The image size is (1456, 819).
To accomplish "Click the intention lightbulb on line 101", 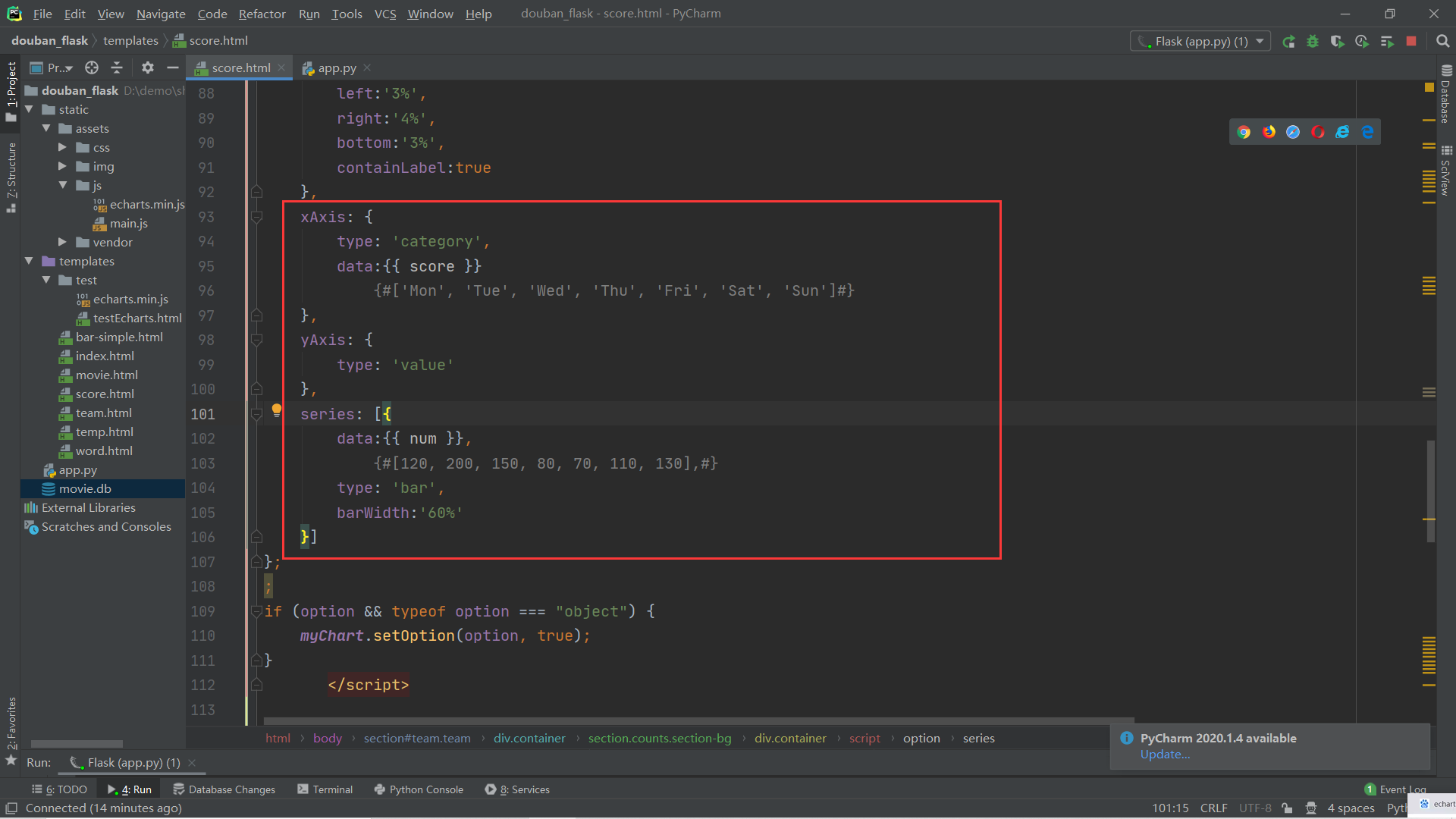I will (277, 410).
